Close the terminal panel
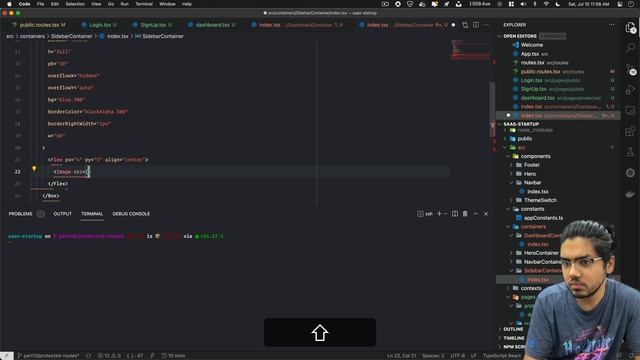The image size is (640, 360). [x=486, y=214]
